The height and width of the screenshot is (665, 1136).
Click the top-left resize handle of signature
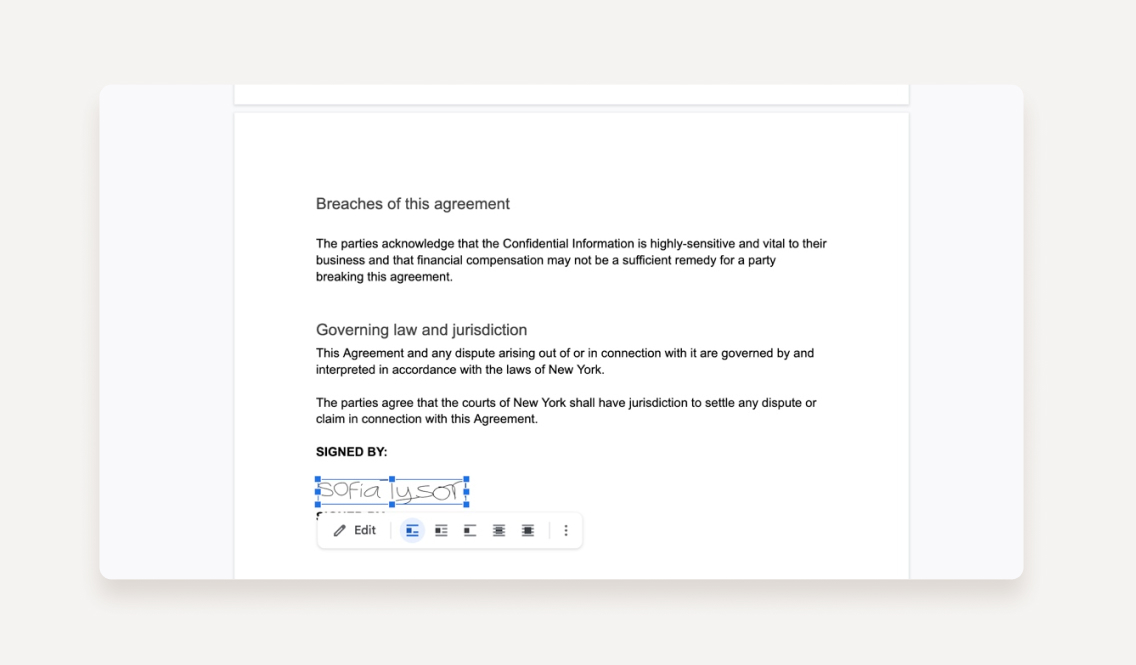pyautogui.click(x=318, y=480)
